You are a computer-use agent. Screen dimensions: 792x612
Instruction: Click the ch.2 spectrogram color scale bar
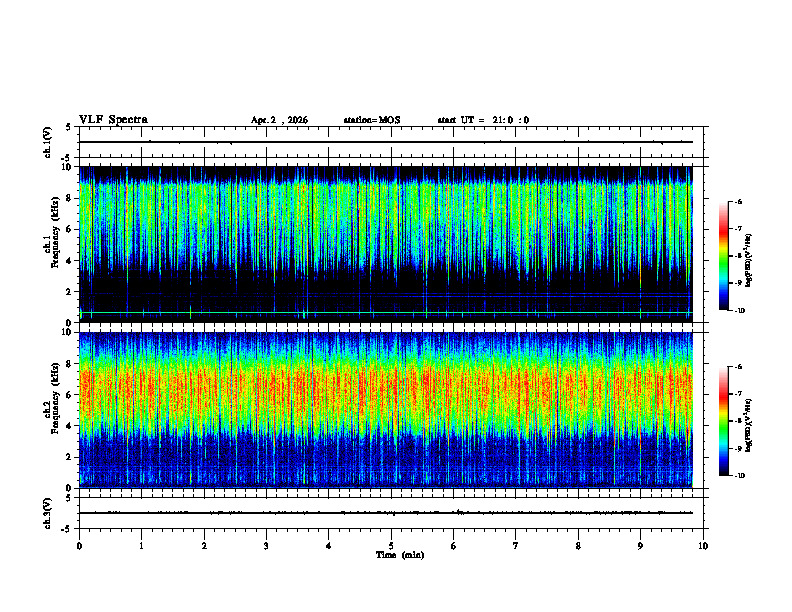point(723,421)
